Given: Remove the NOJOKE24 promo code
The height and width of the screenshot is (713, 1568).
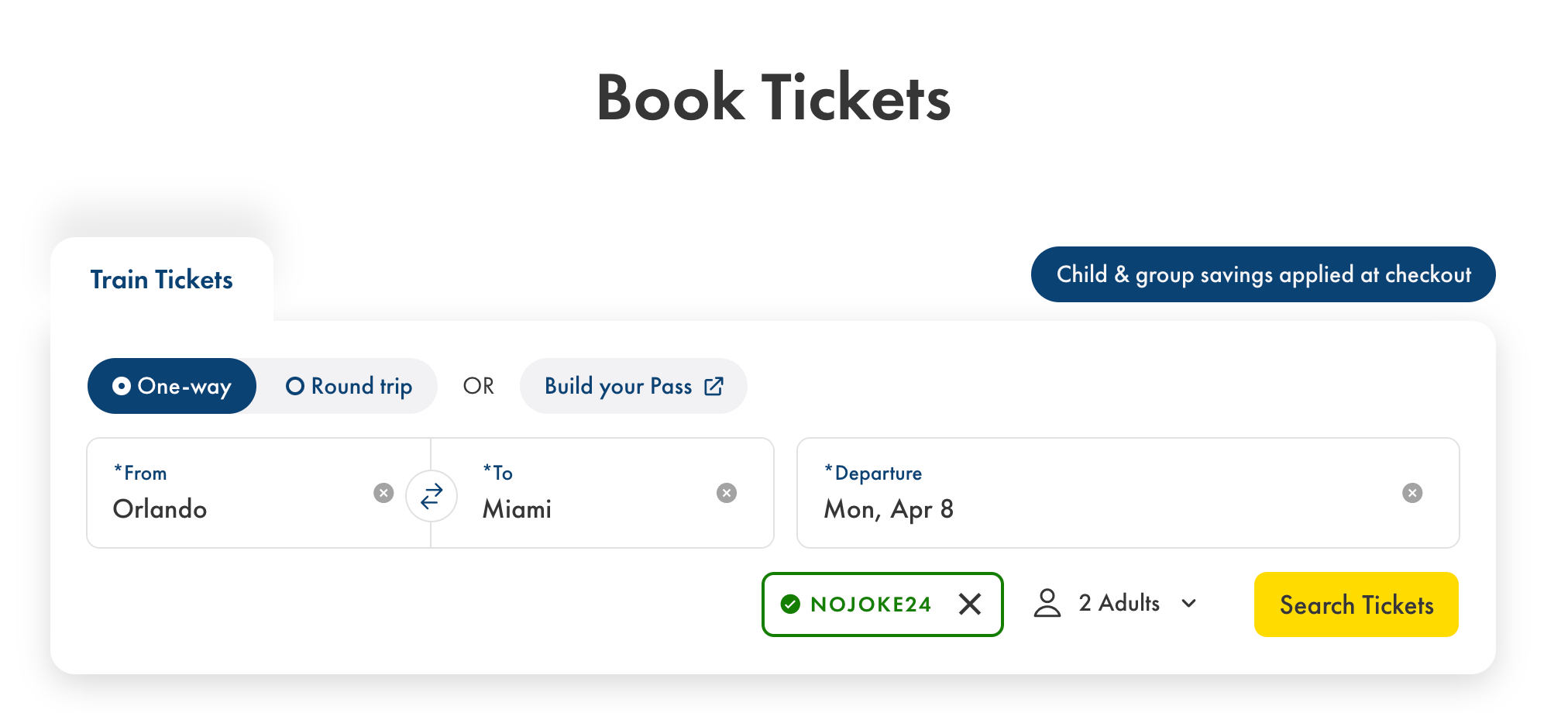Looking at the screenshot, I should point(970,604).
